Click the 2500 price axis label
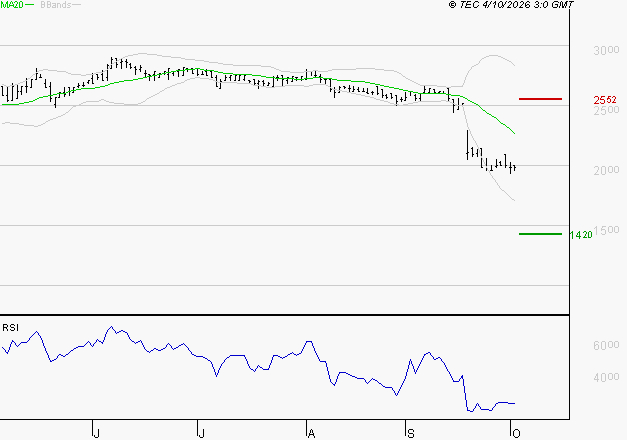 606,110
